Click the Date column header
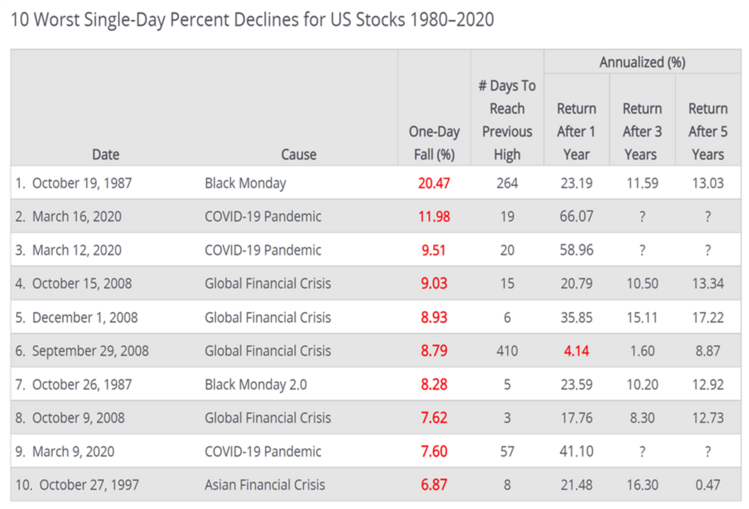 105,154
